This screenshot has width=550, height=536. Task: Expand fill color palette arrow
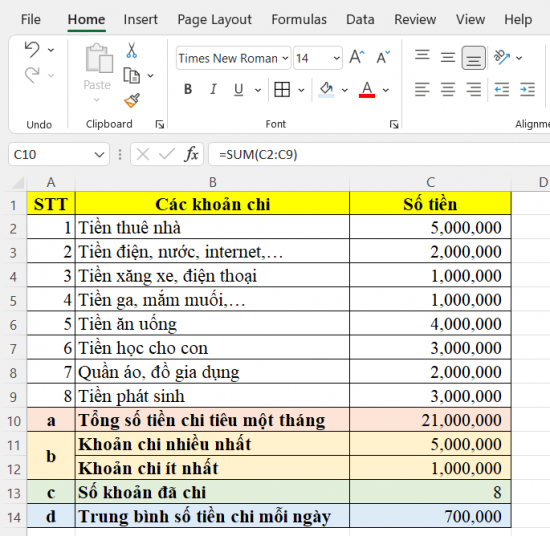click(x=345, y=90)
